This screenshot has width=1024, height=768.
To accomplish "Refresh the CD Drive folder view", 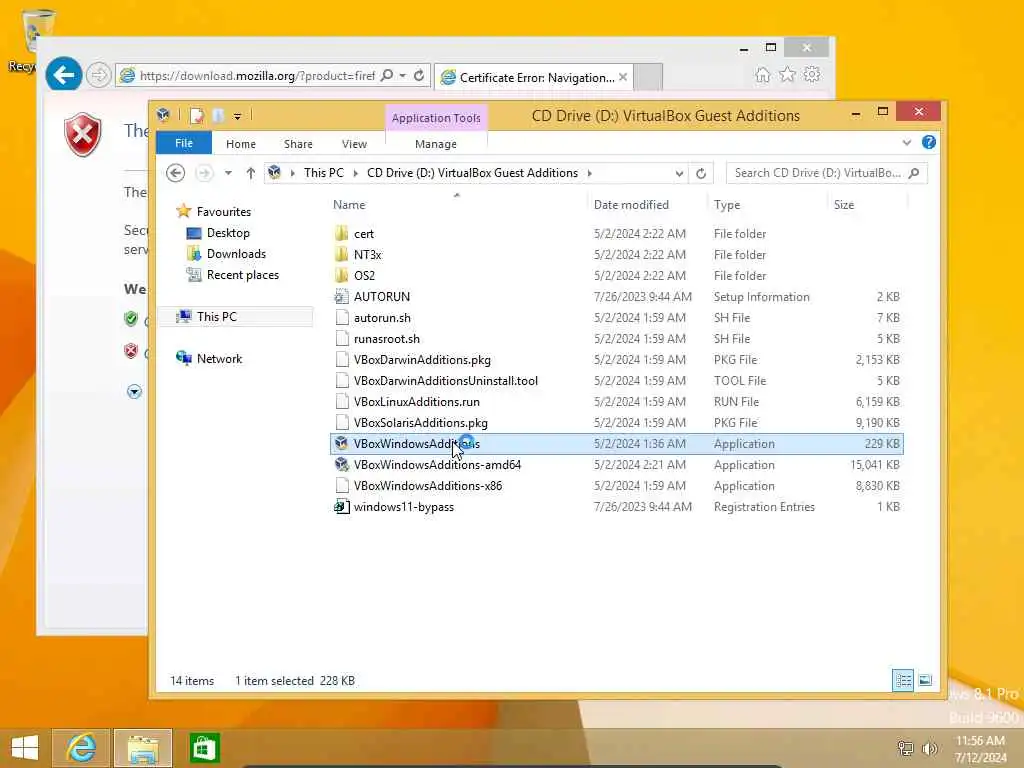I will tap(701, 174).
